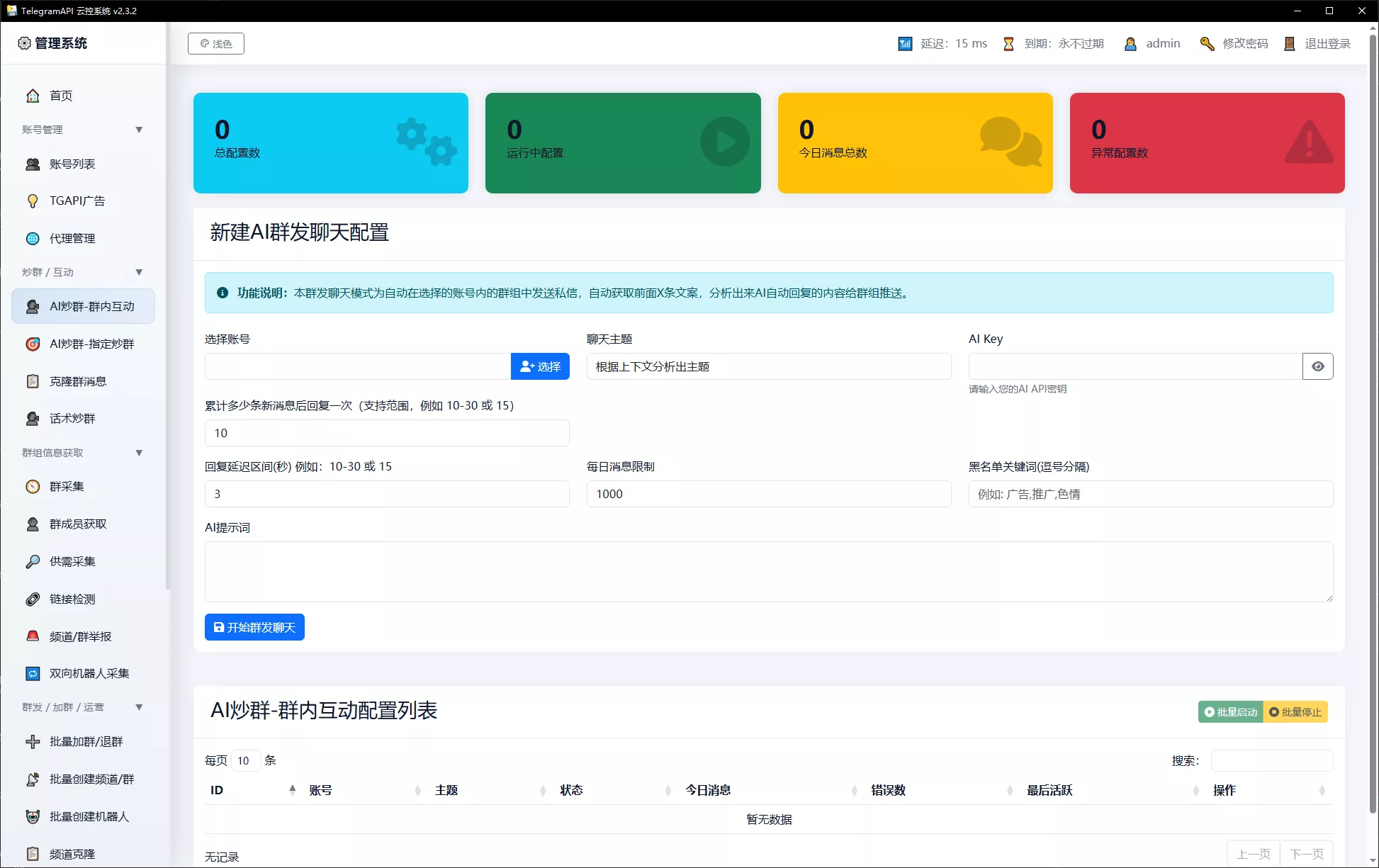
Task: Click the 总配置数 stat card
Action: tap(331, 143)
